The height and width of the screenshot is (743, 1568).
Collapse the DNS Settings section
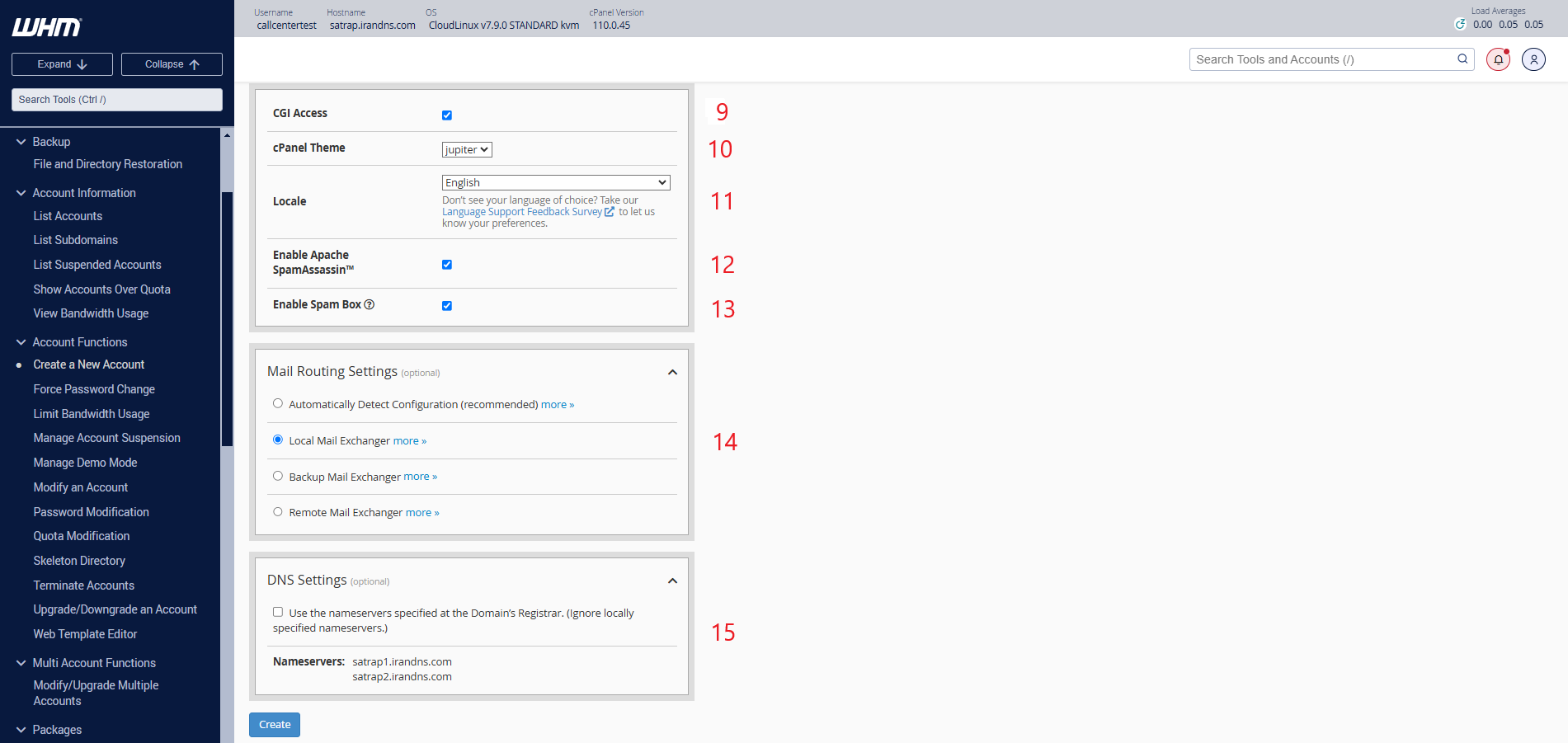pos(672,581)
